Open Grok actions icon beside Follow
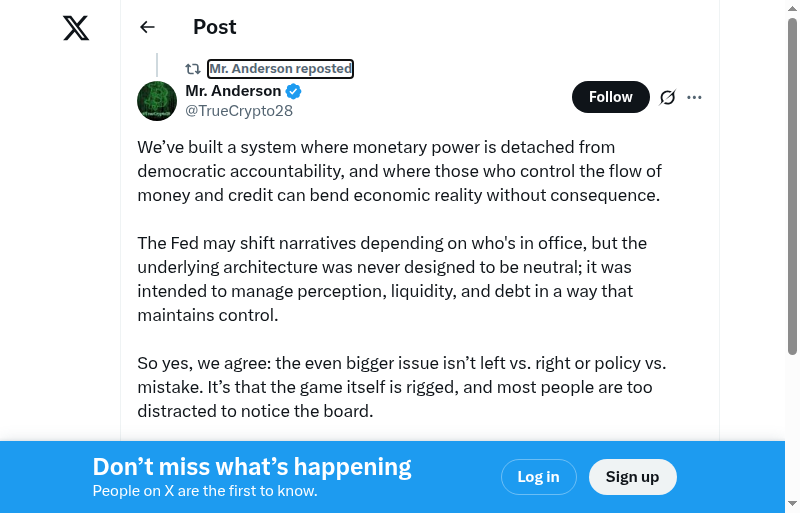The image size is (800, 513). point(668,97)
